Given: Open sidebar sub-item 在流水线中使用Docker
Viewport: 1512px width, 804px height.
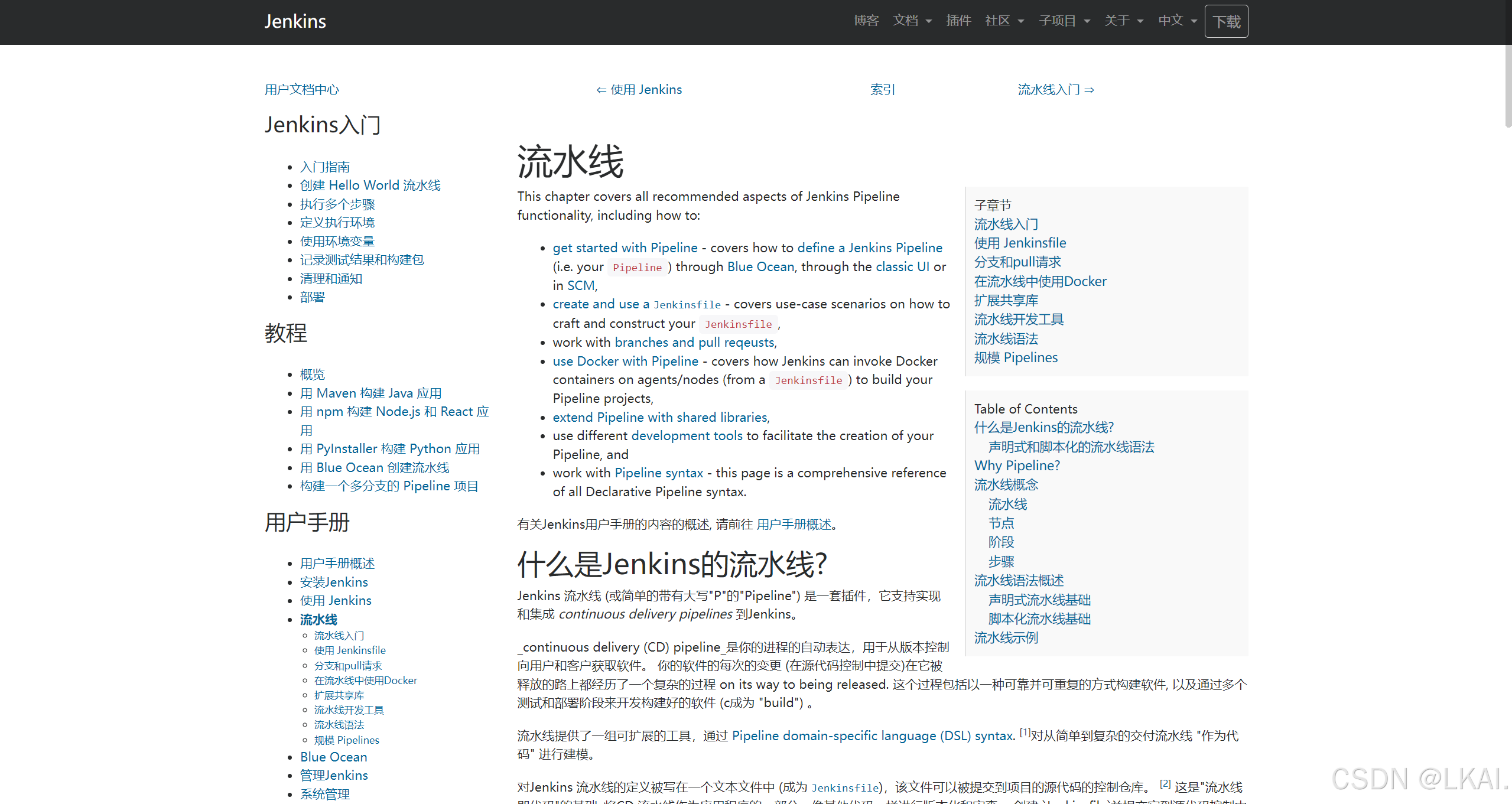Looking at the screenshot, I should click(365, 681).
